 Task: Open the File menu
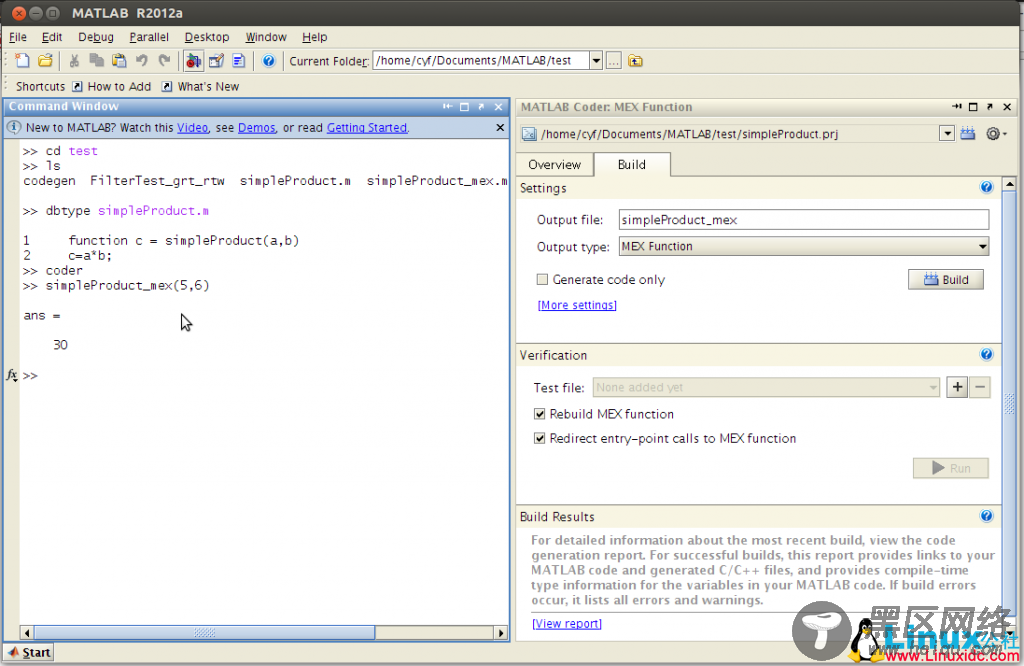18,37
